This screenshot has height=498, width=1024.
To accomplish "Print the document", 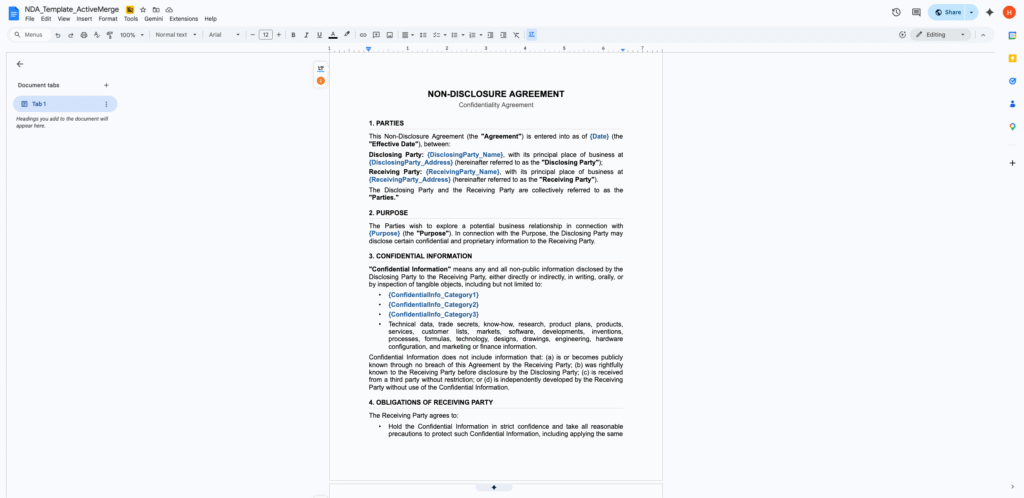I will (x=84, y=35).
